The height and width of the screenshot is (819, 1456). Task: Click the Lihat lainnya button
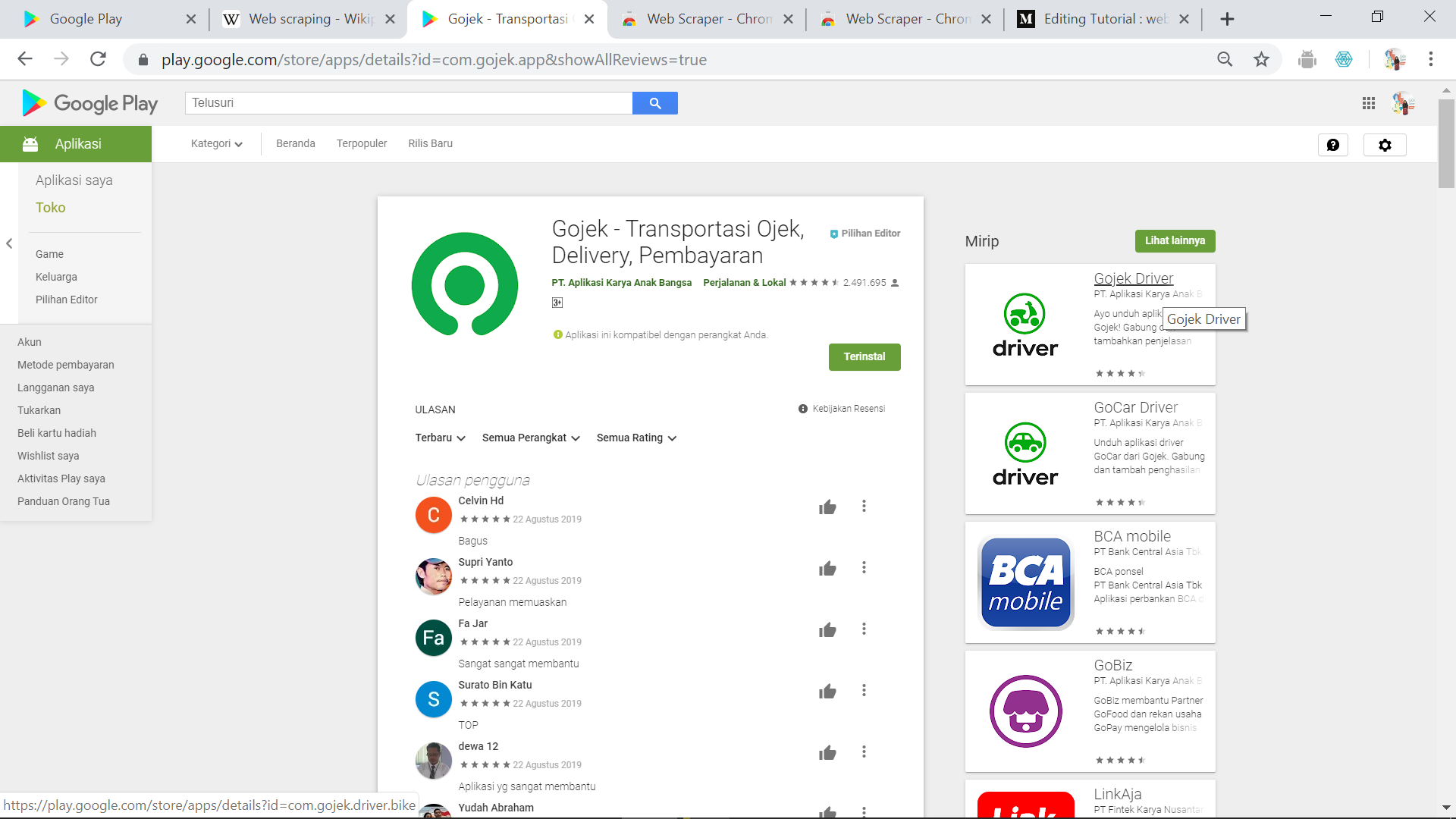(x=1175, y=240)
